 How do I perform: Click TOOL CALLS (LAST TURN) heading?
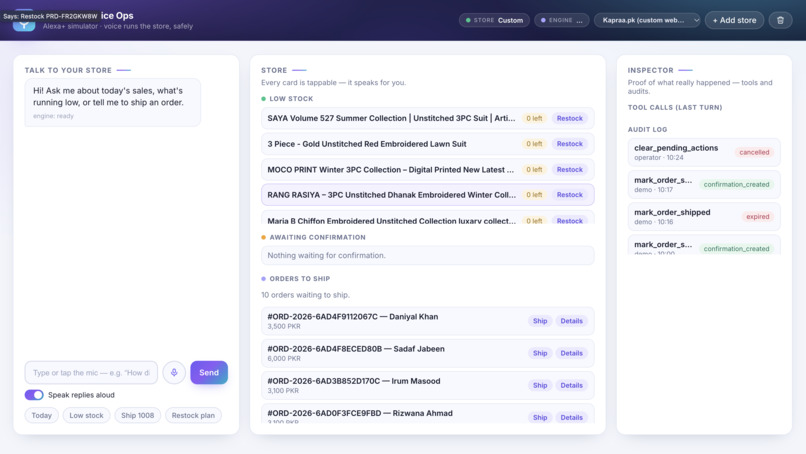coord(675,107)
